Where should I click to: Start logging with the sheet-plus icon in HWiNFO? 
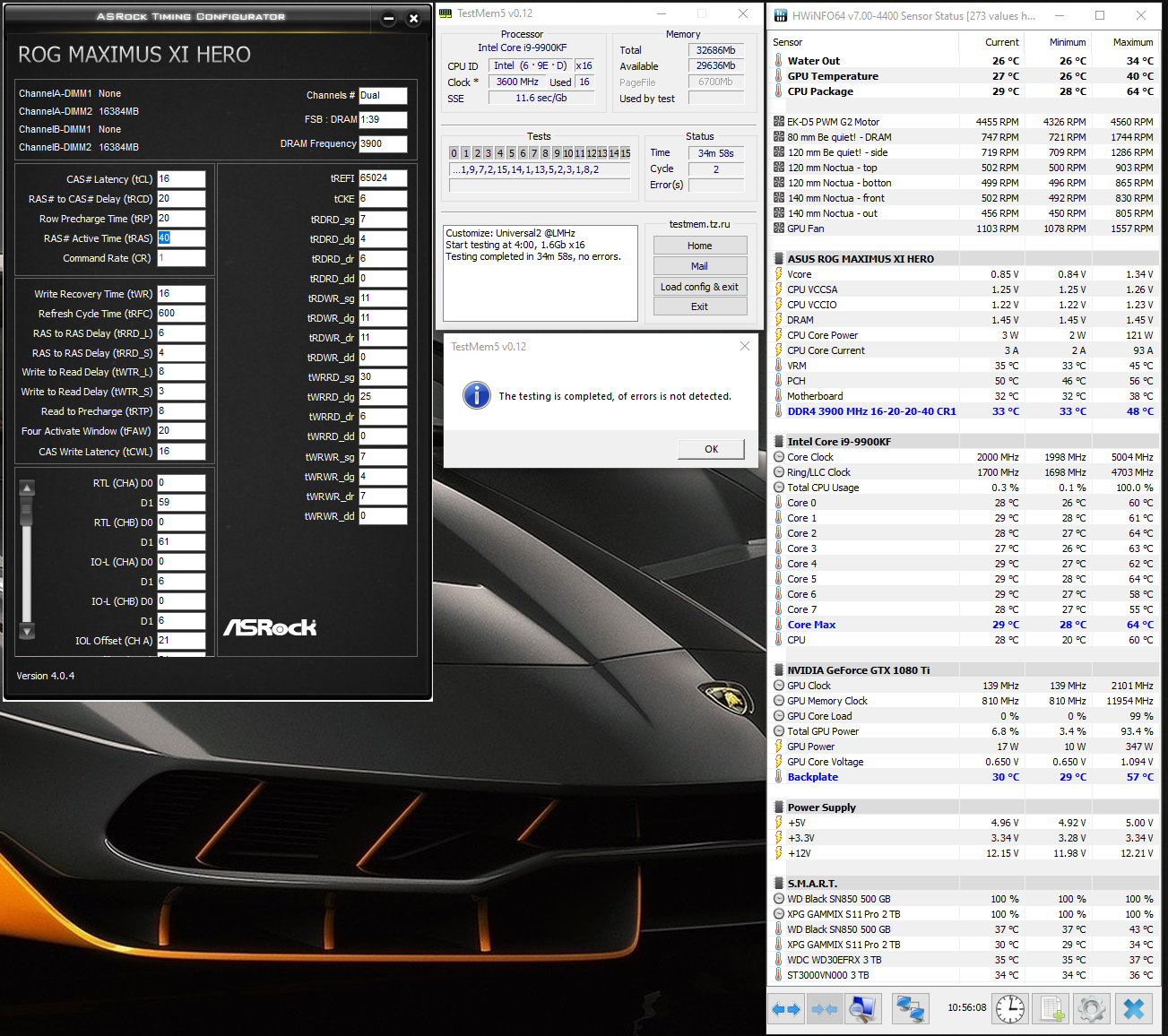(x=1052, y=1009)
